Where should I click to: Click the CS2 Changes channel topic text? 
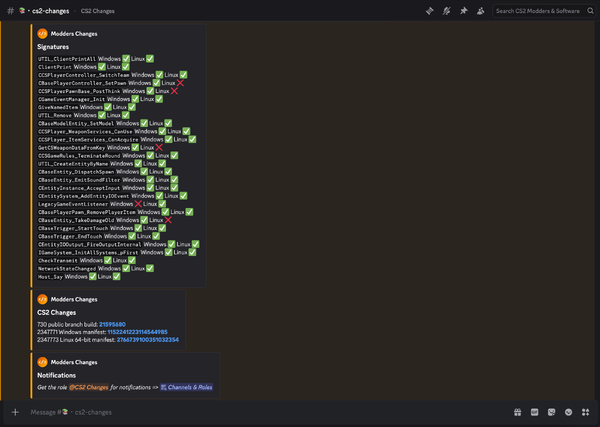pyautogui.click(x=98, y=11)
